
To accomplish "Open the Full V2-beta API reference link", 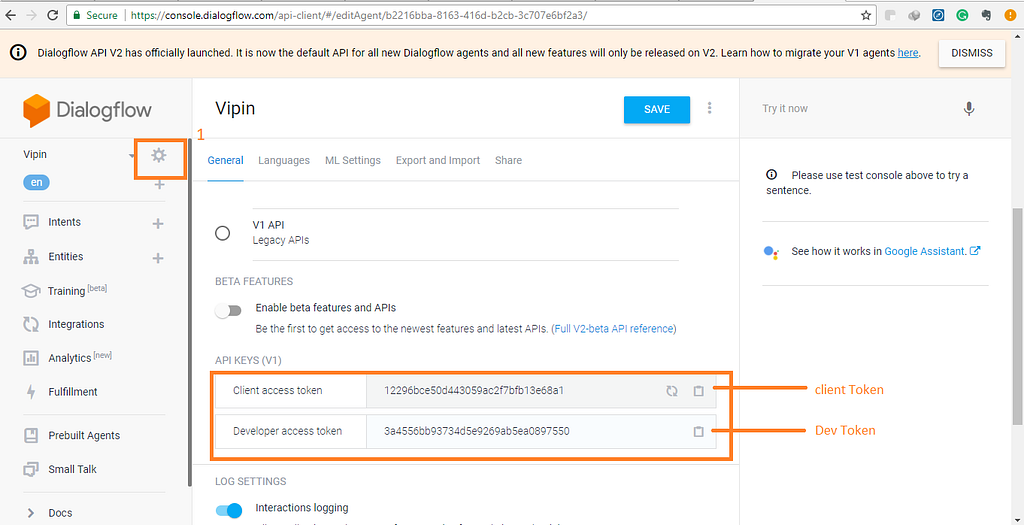I will [x=615, y=329].
